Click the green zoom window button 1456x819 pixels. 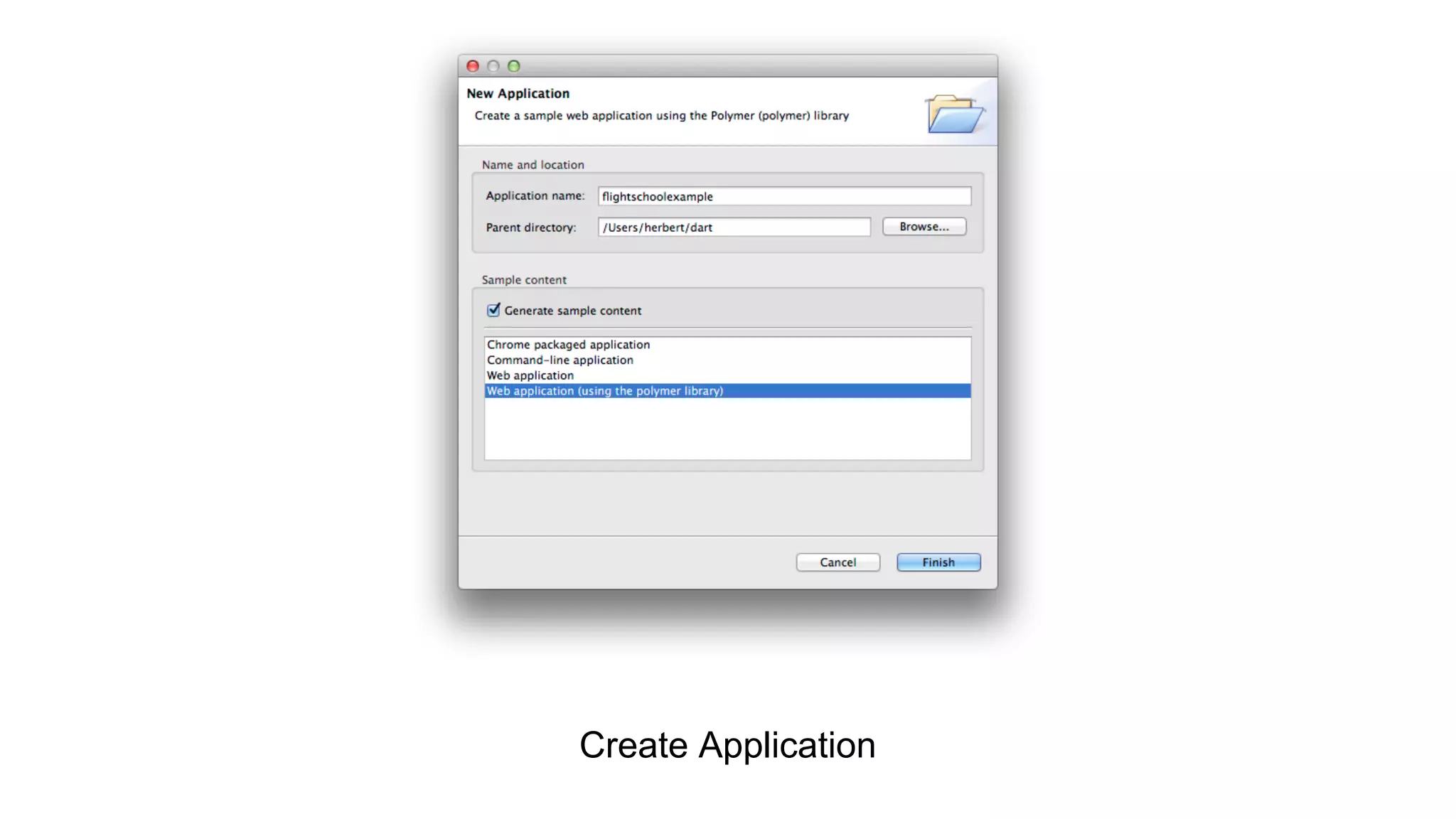coord(514,66)
